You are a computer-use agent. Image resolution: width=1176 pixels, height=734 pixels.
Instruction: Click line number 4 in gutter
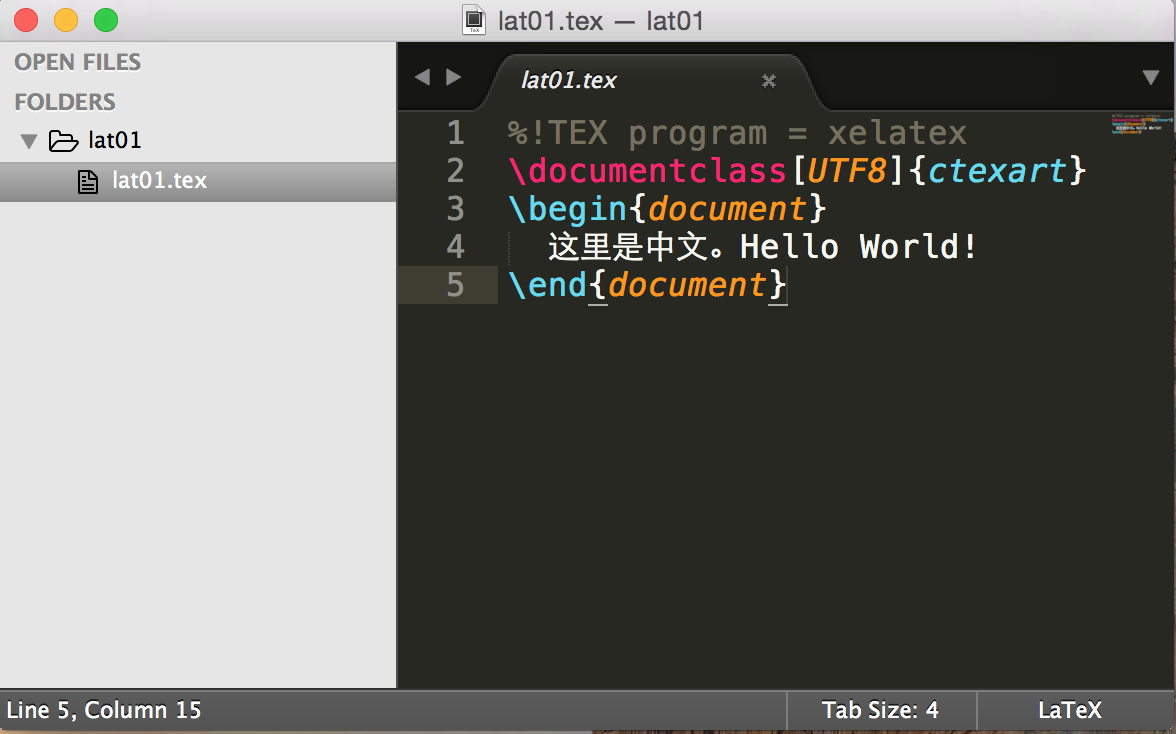point(455,247)
